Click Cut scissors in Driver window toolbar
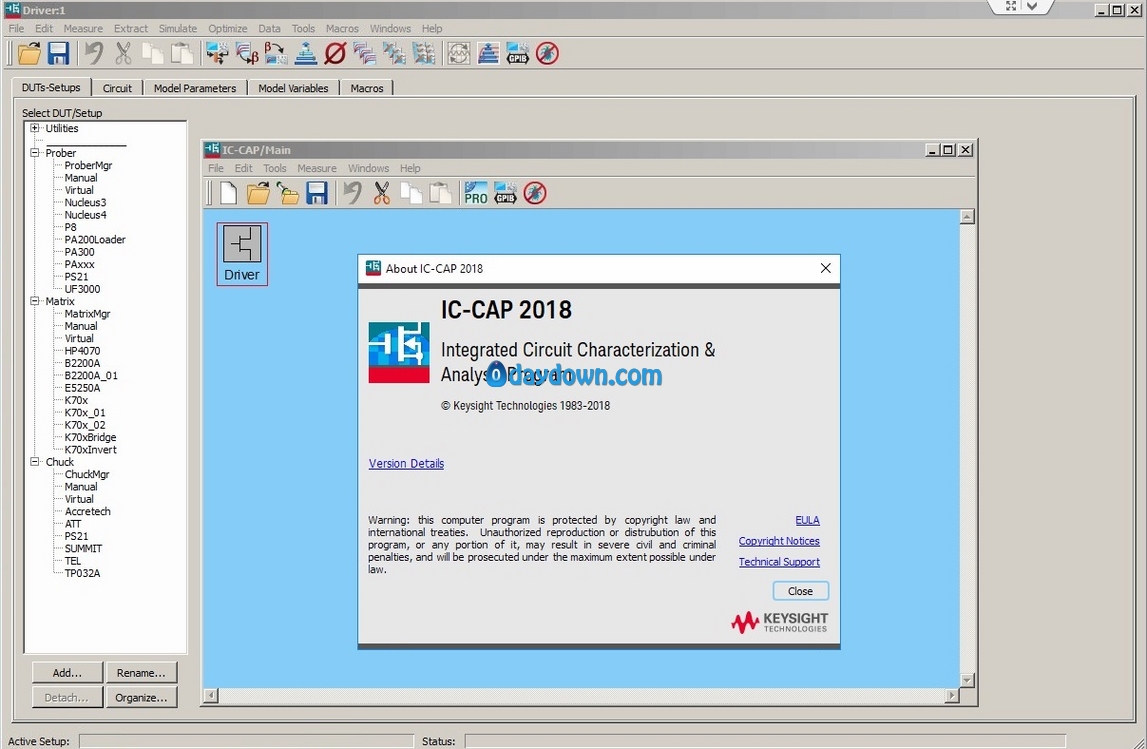This screenshot has height=749, width=1147. [123, 53]
